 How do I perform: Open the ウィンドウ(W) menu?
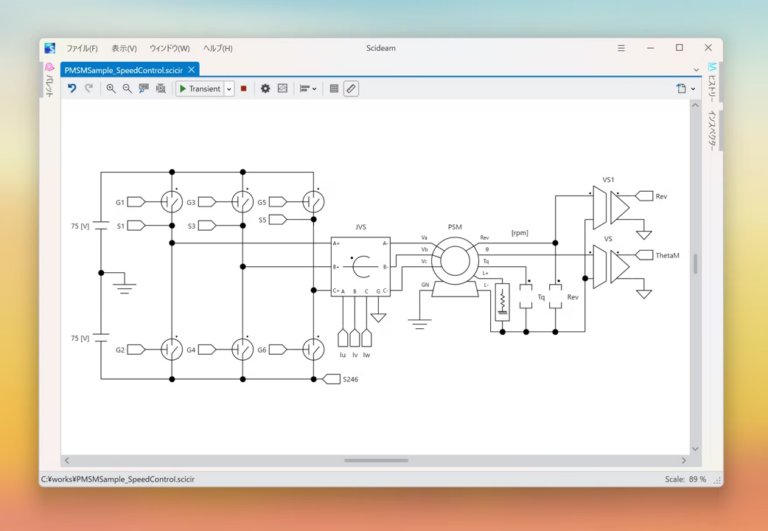click(169, 48)
